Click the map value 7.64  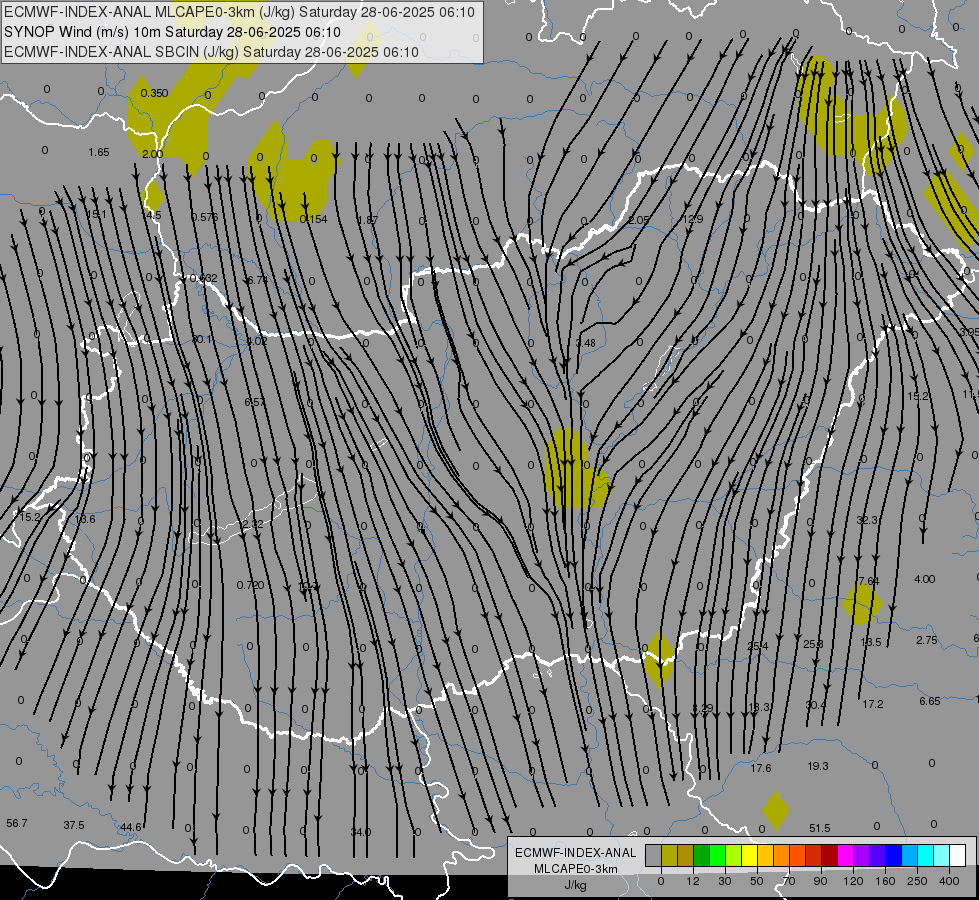pyautogui.click(x=868, y=581)
